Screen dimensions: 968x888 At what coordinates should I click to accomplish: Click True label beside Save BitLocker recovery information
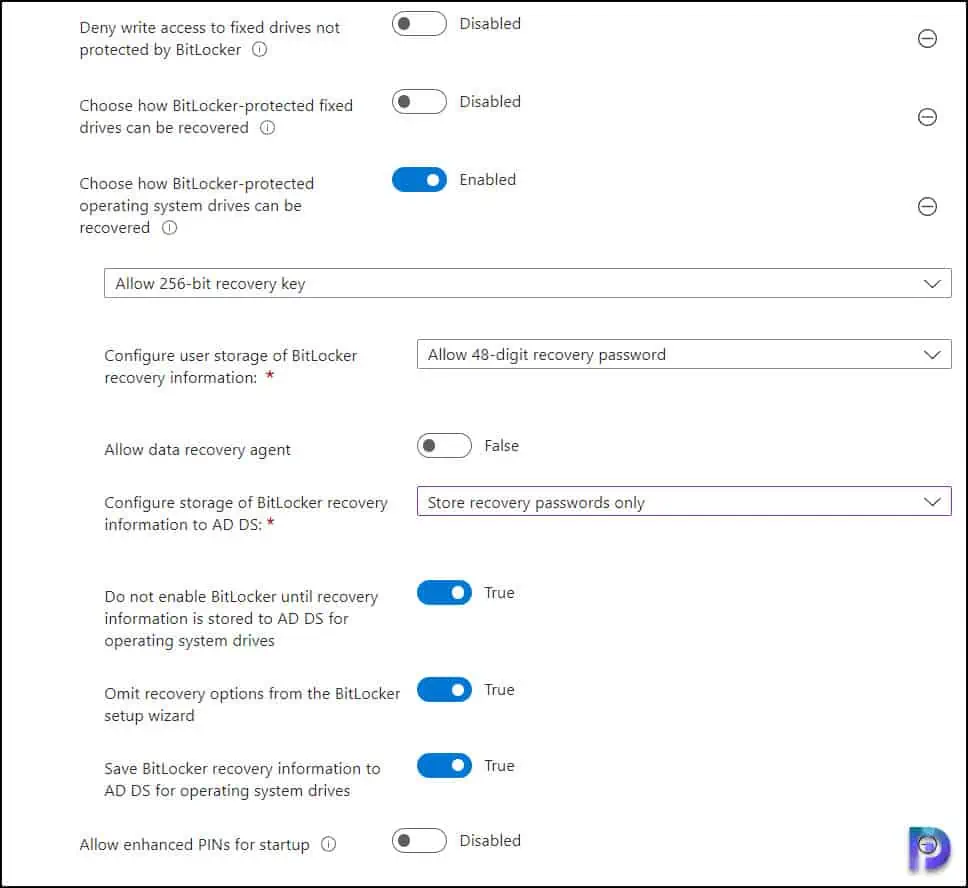click(499, 766)
